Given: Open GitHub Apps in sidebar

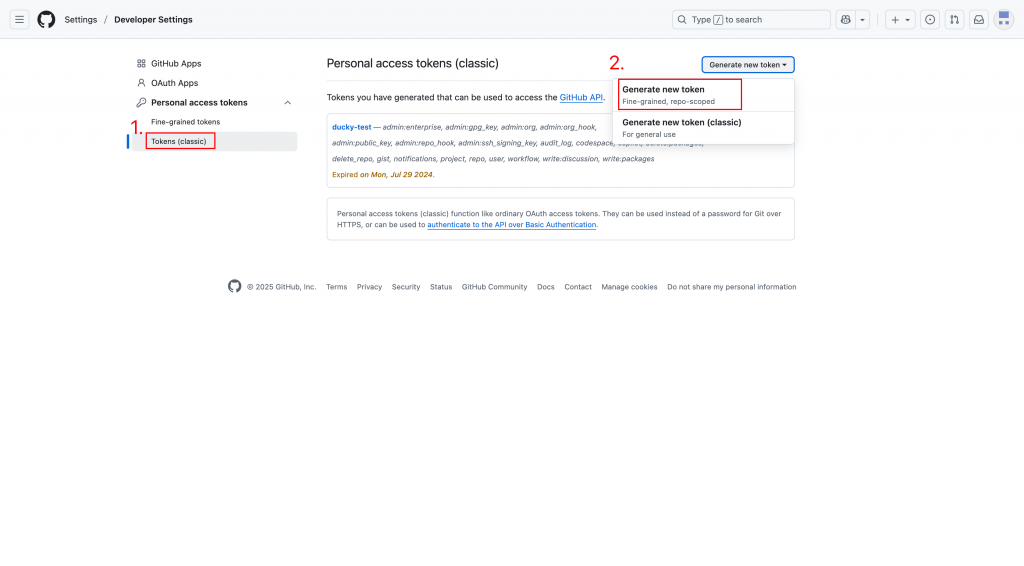Looking at the screenshot, I should pyautogui.click(x=176, y=63).
